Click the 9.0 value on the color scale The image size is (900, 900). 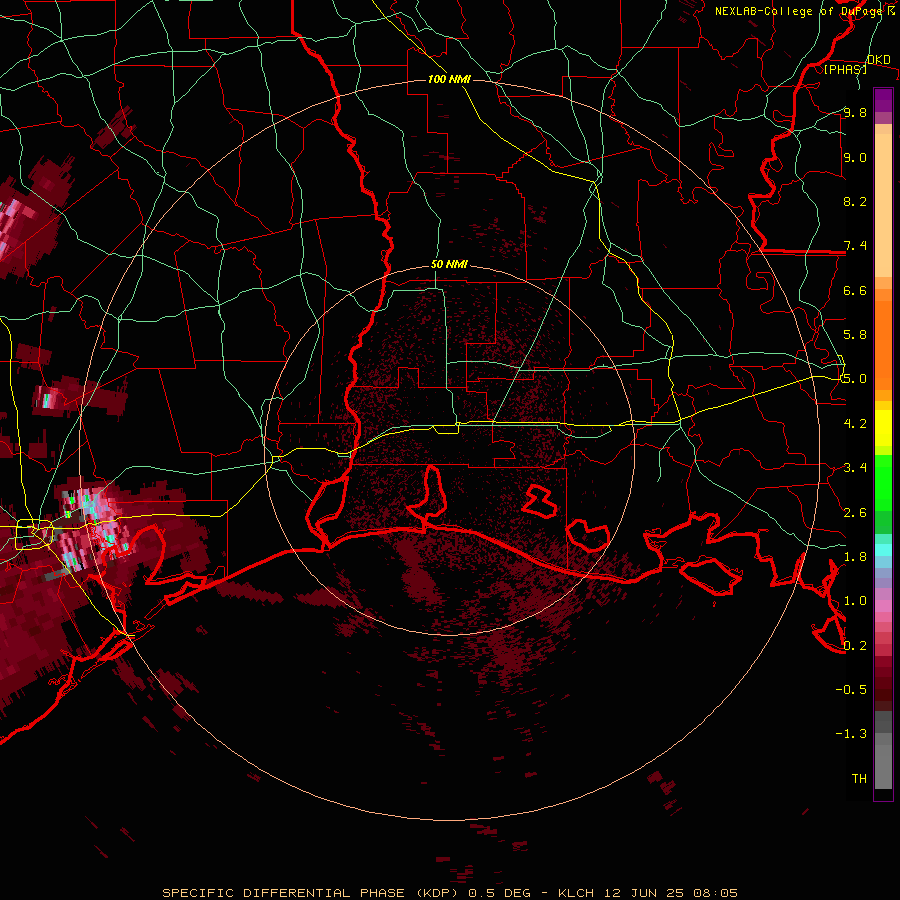tap(855, 157)
